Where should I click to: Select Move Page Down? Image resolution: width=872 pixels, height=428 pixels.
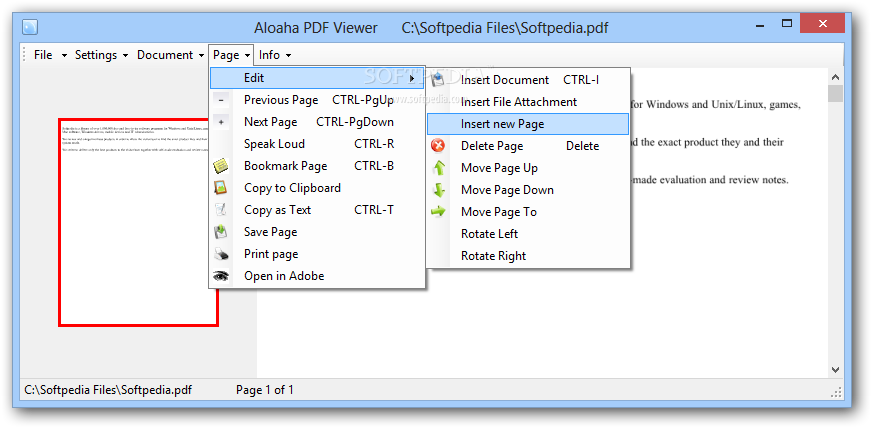point(528,190)
